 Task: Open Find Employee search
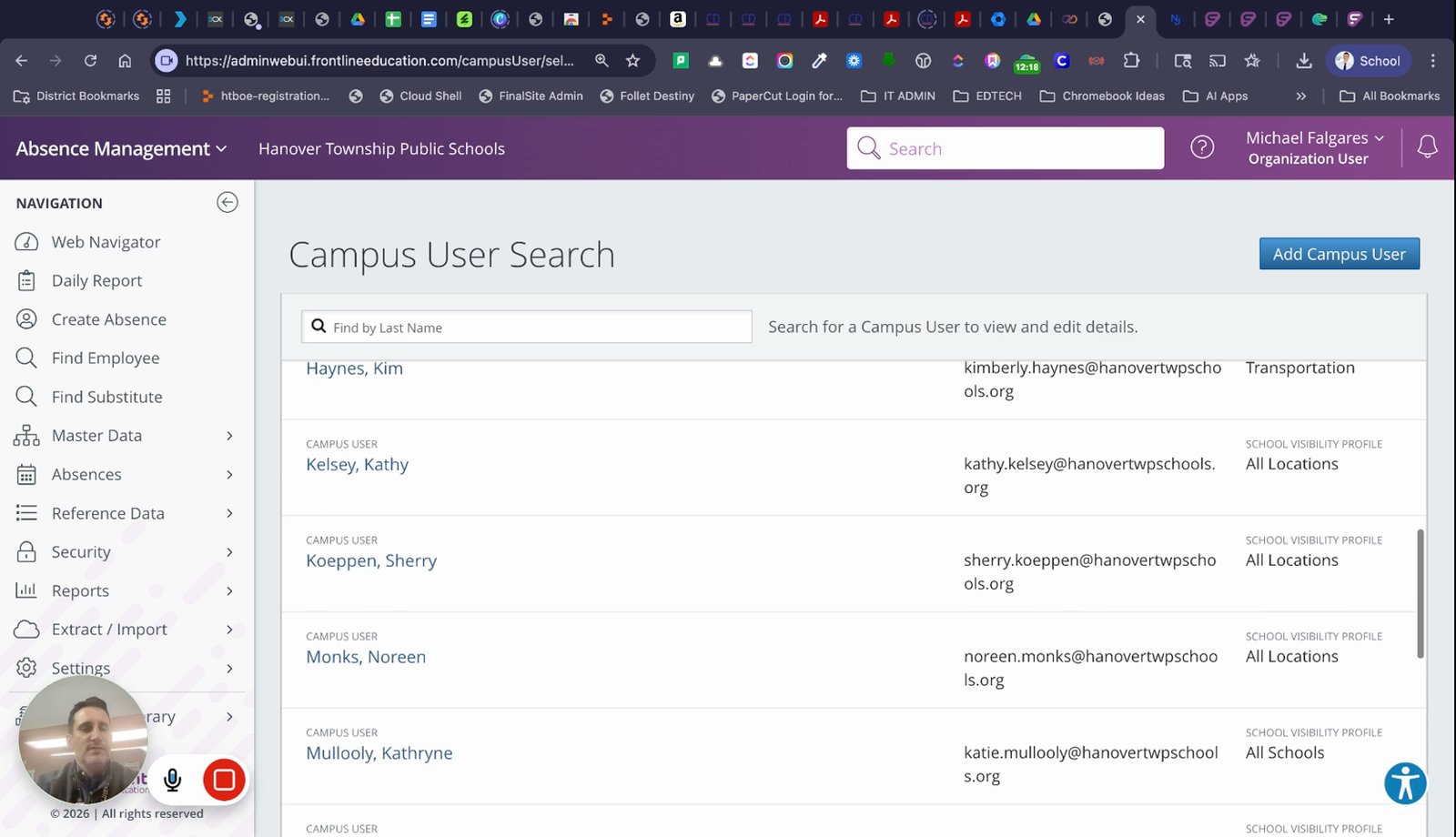point(106,358)
